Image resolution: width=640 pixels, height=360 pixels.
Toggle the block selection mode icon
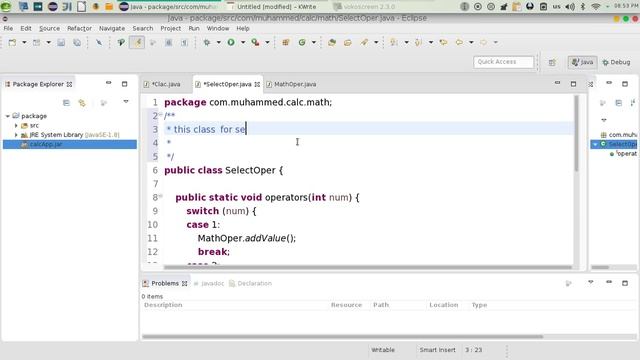(169, 42)
